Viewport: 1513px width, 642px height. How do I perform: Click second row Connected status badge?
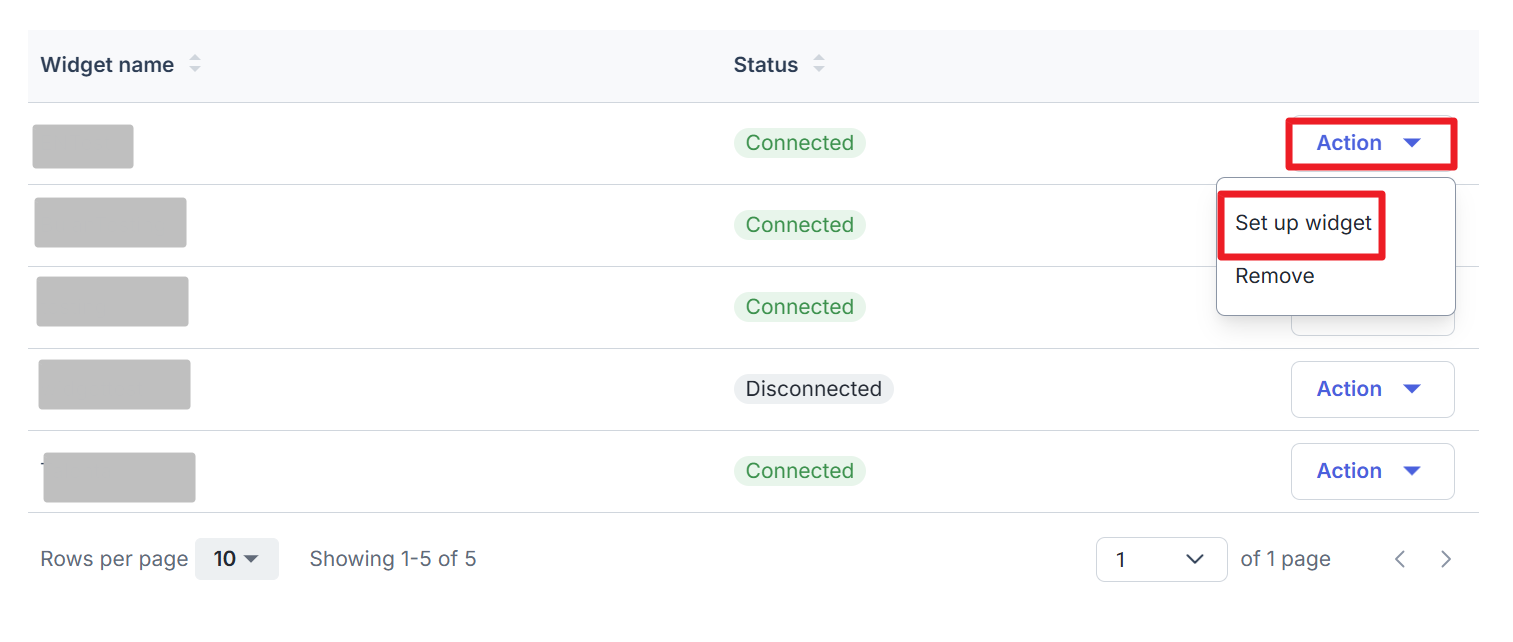coord(799,225)
